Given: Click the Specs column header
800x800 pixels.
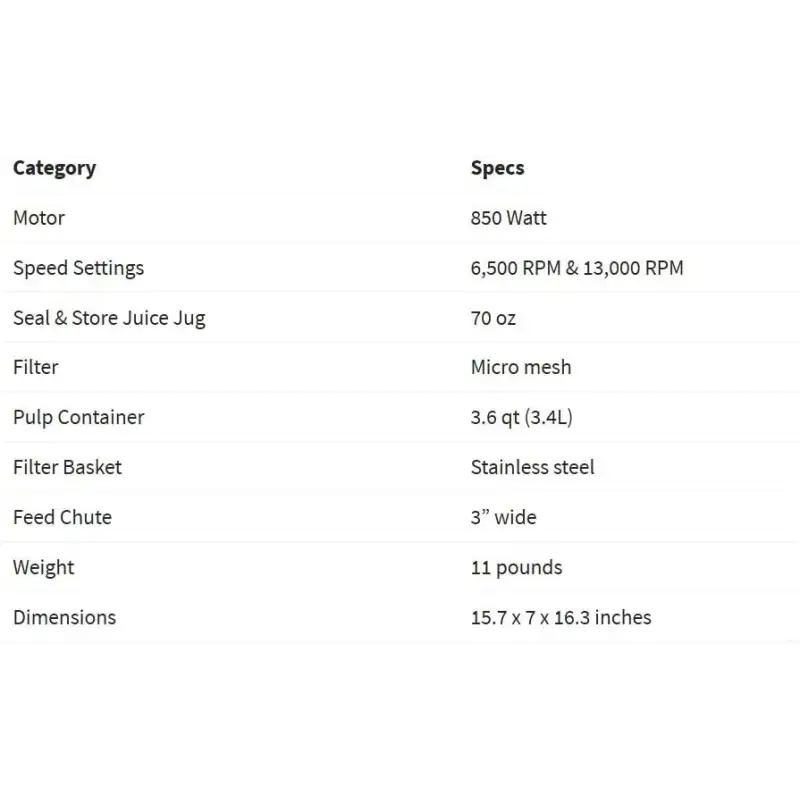Looking at the screenshot, I should (x=497, y=168).
